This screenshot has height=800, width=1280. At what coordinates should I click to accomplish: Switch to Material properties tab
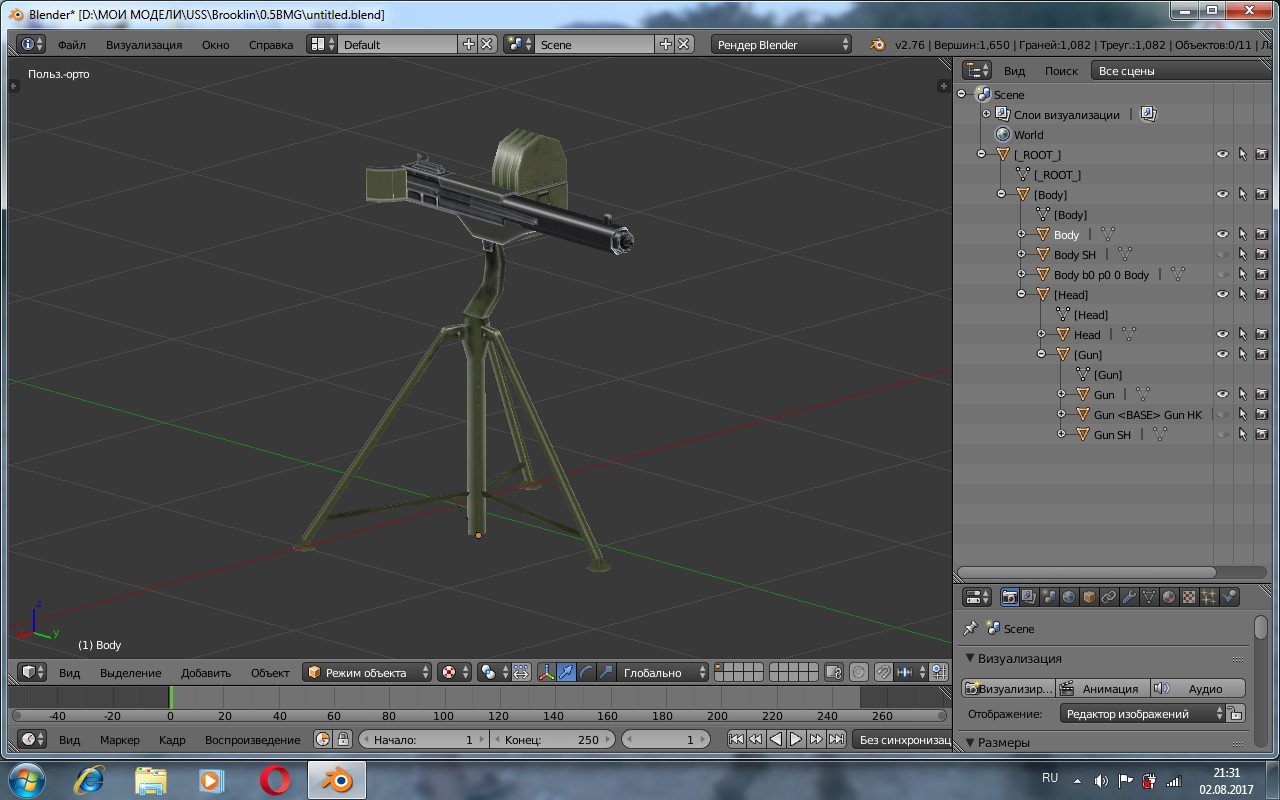tap(1169, 597)
